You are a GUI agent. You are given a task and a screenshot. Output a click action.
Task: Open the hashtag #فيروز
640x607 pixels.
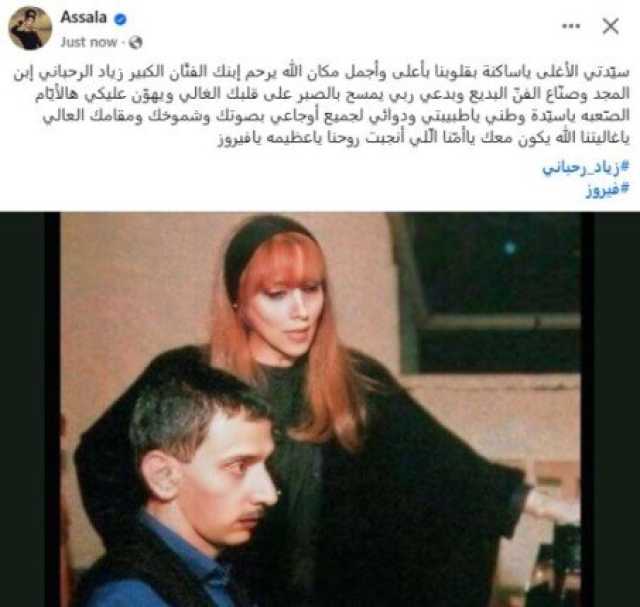pyautogui.click(x=608, y=190)
